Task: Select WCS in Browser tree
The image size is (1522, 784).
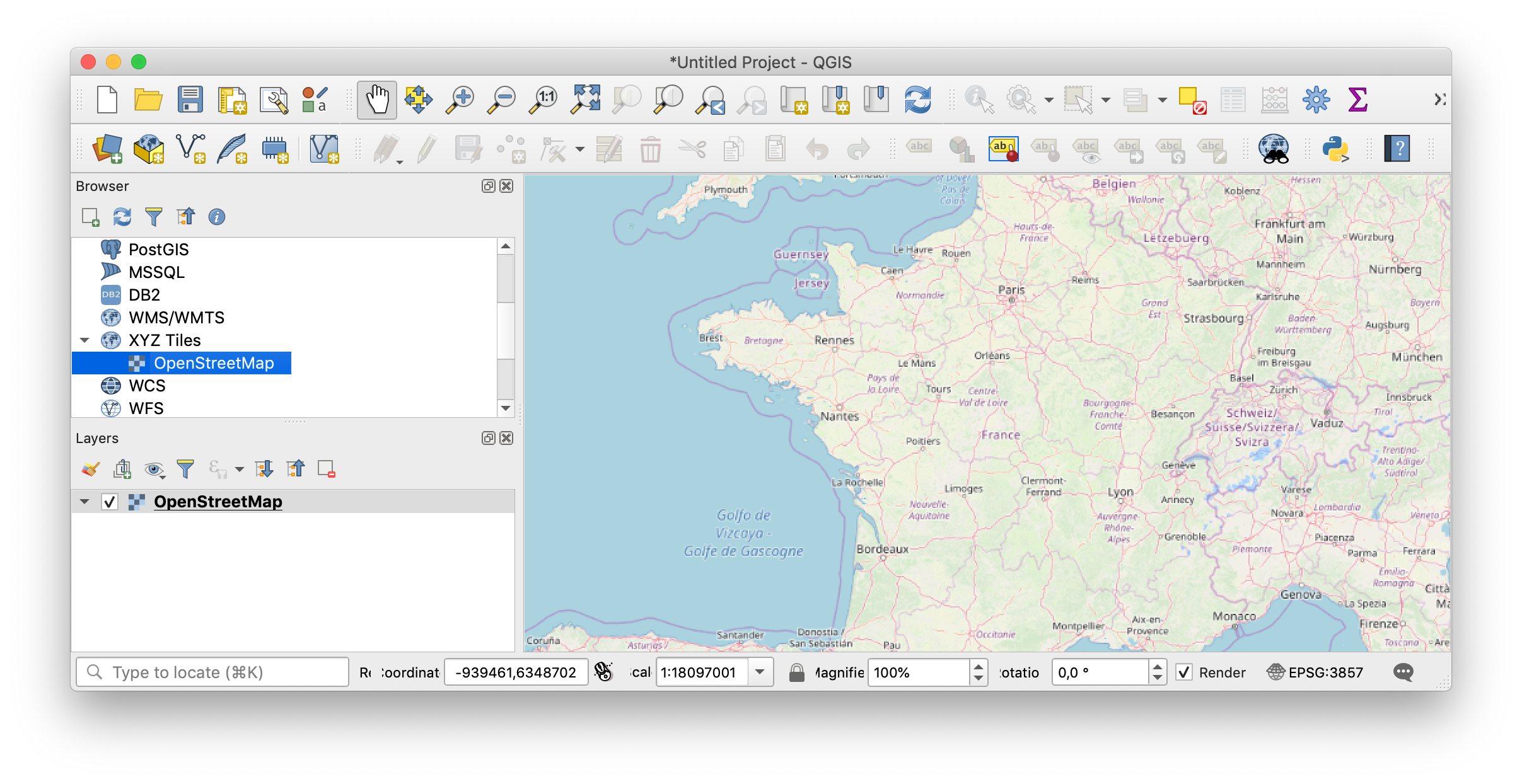Action: [x=147, y=386]
